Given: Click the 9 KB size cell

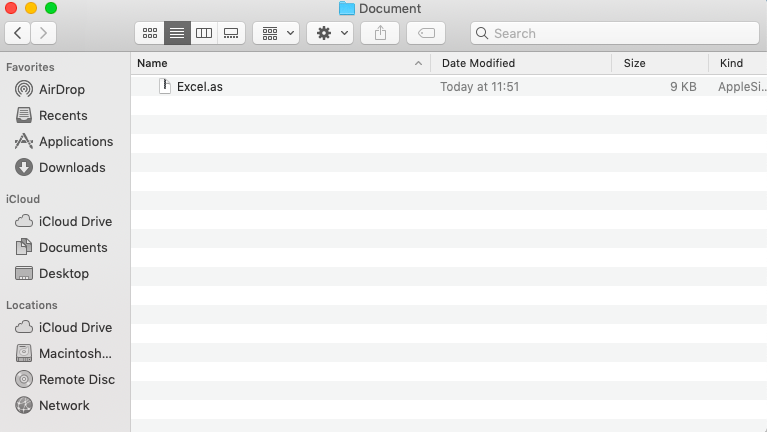Looking at the screenshot, I should (683, 87).
